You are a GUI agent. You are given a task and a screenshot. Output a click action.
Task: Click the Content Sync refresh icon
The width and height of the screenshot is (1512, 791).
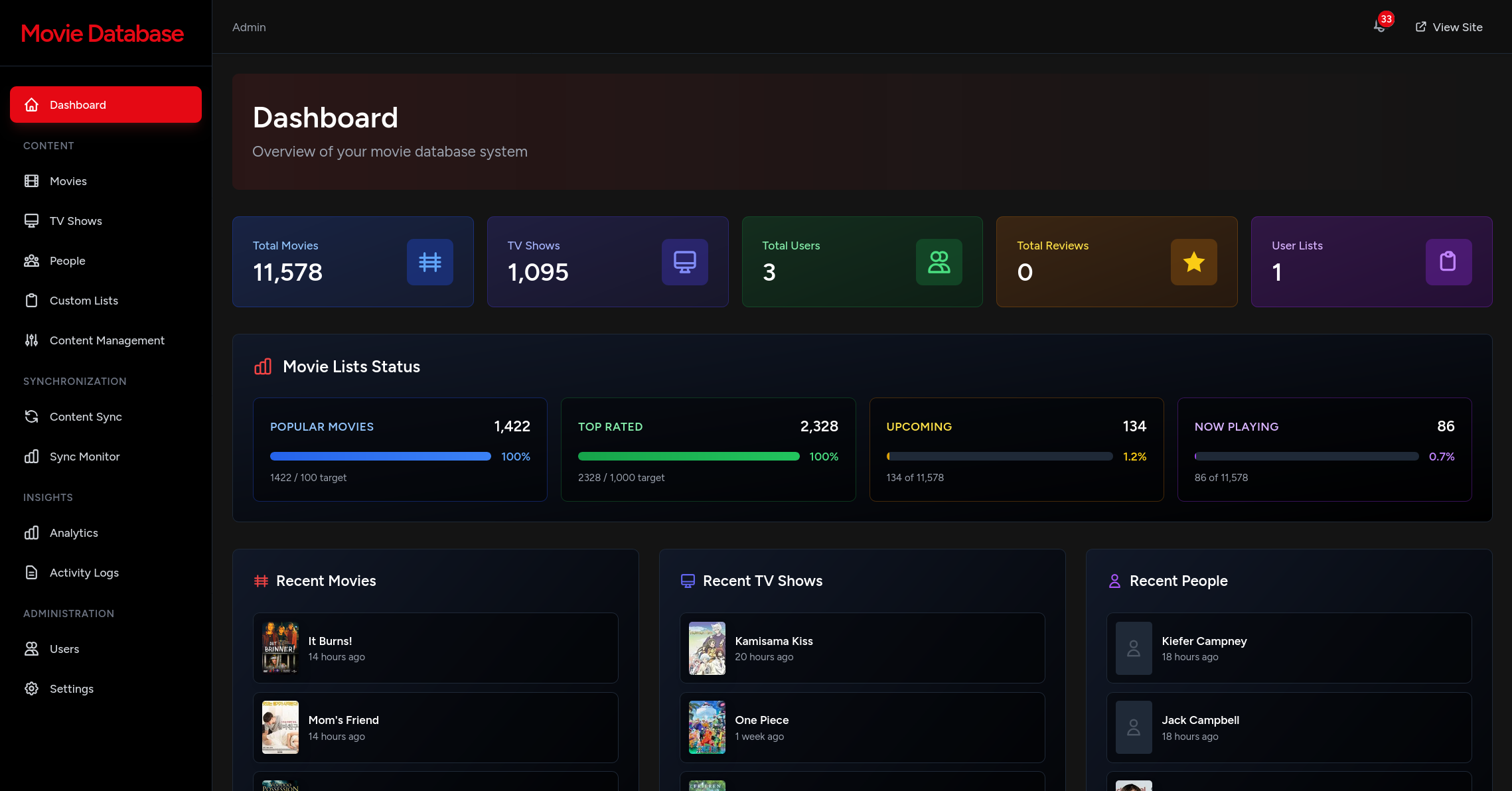coord(31,417)
